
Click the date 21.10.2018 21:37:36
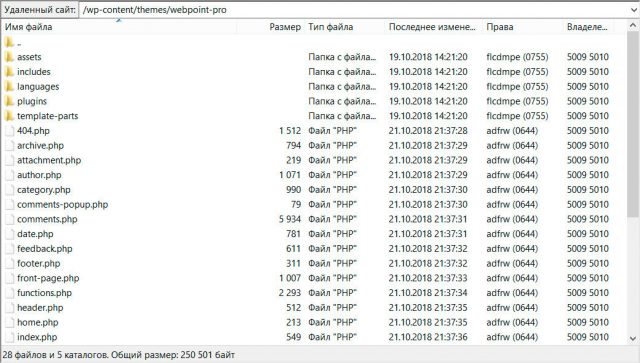[428, 337]
